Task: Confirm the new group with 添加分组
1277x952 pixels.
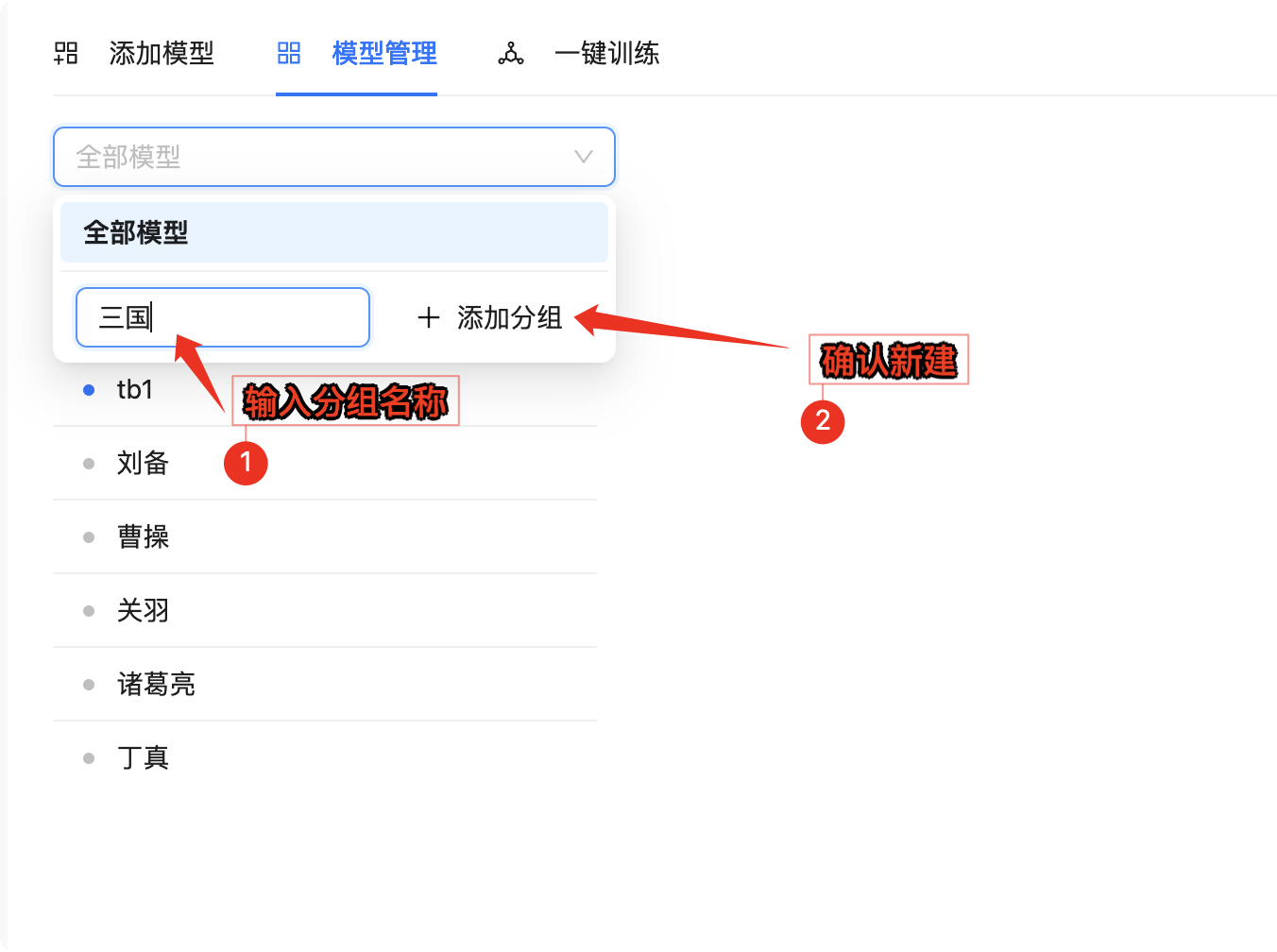Action: (x=490, y=317)
